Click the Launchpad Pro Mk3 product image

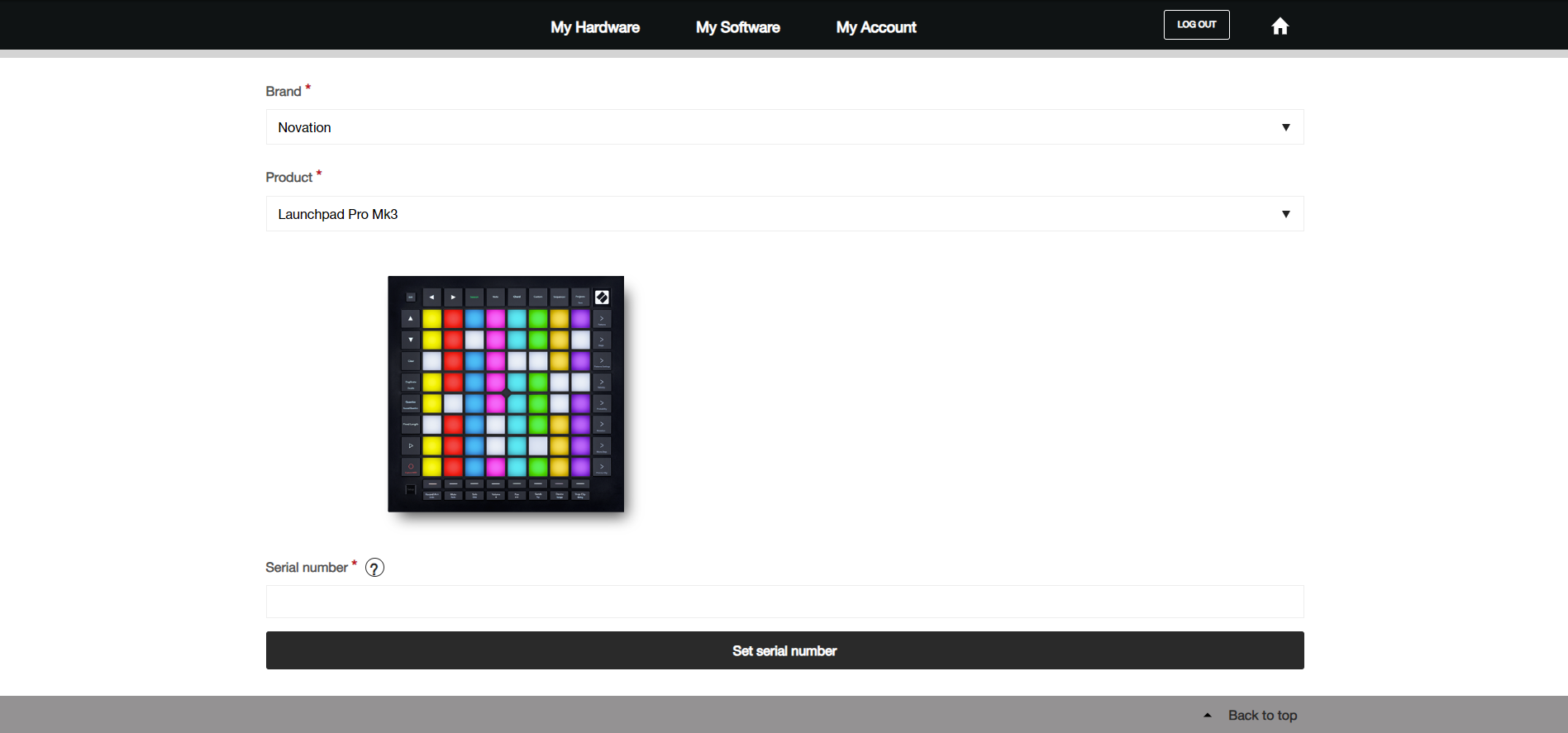click(506, 394)
